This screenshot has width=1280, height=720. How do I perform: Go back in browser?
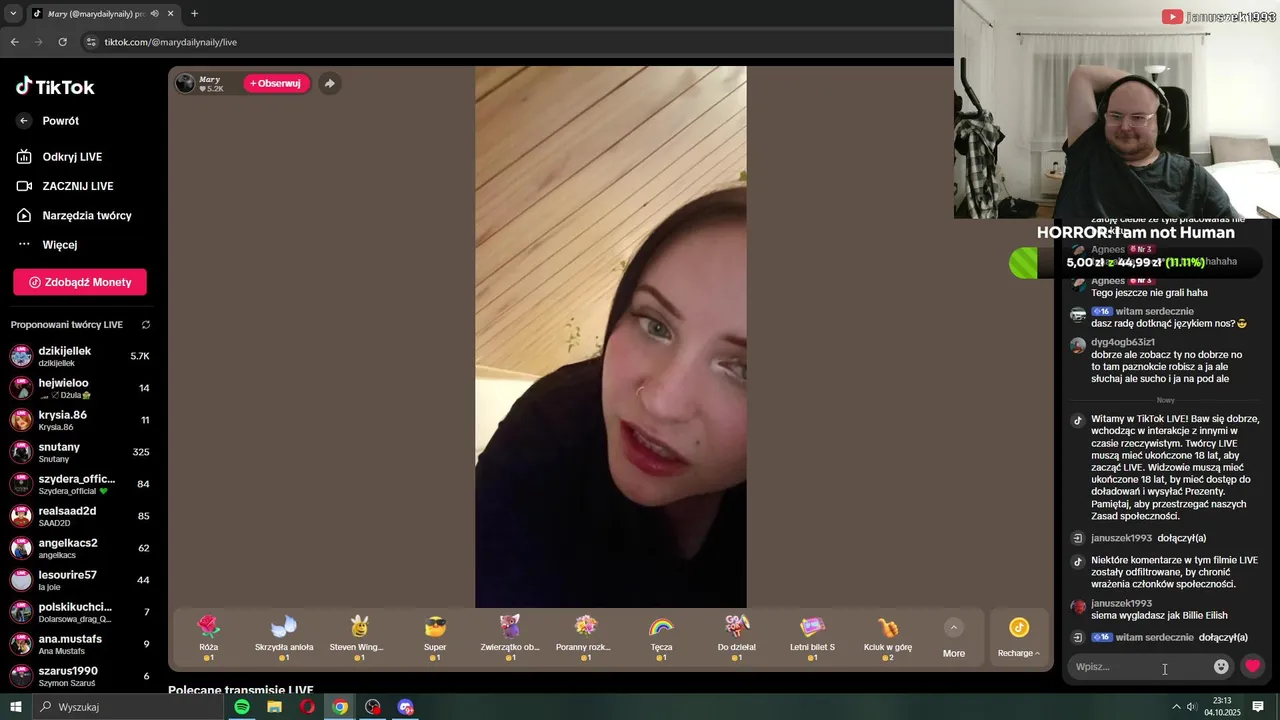[x=14, y=42]
